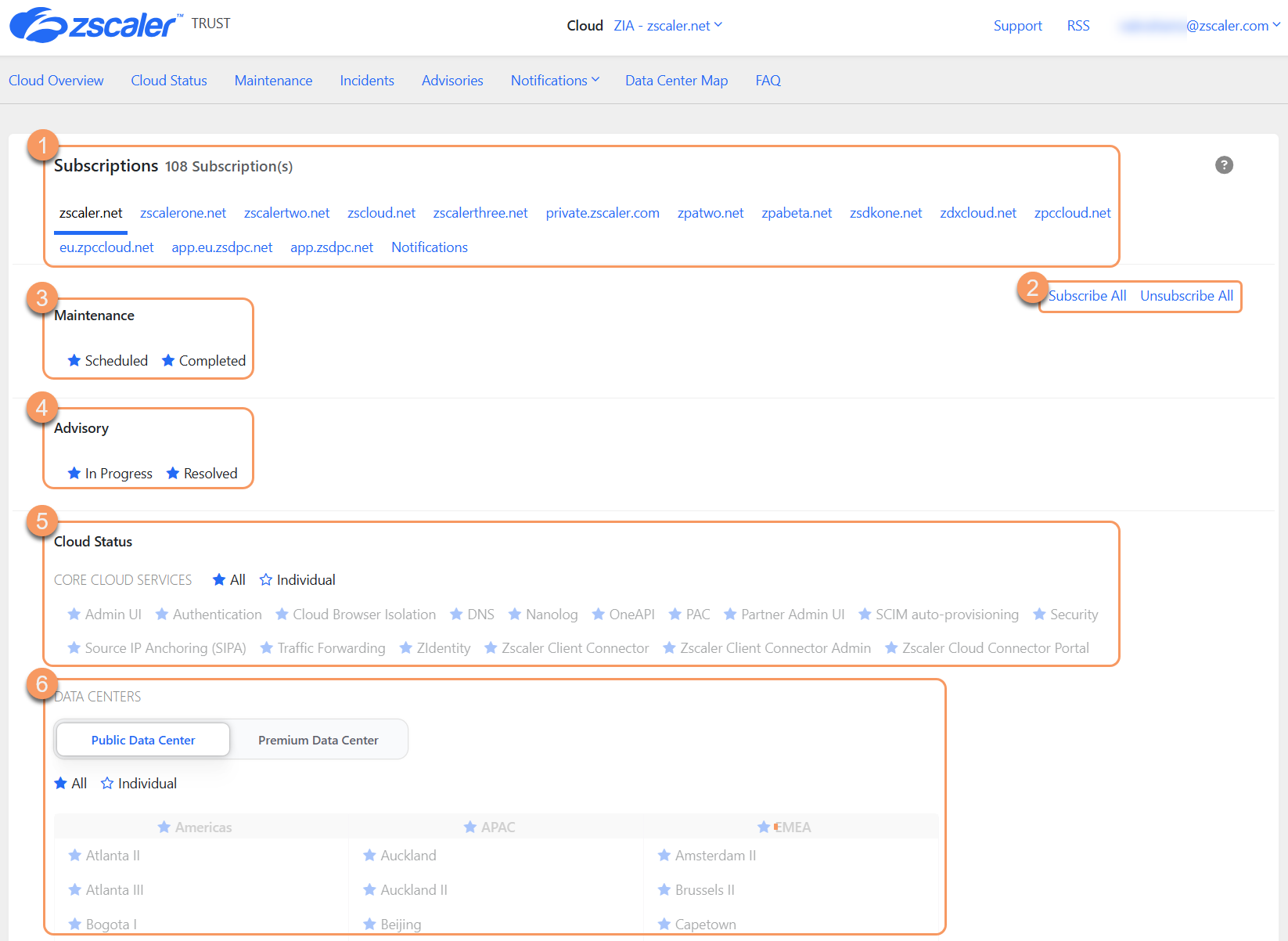Open the RSS feed link

click(1078, 26)
